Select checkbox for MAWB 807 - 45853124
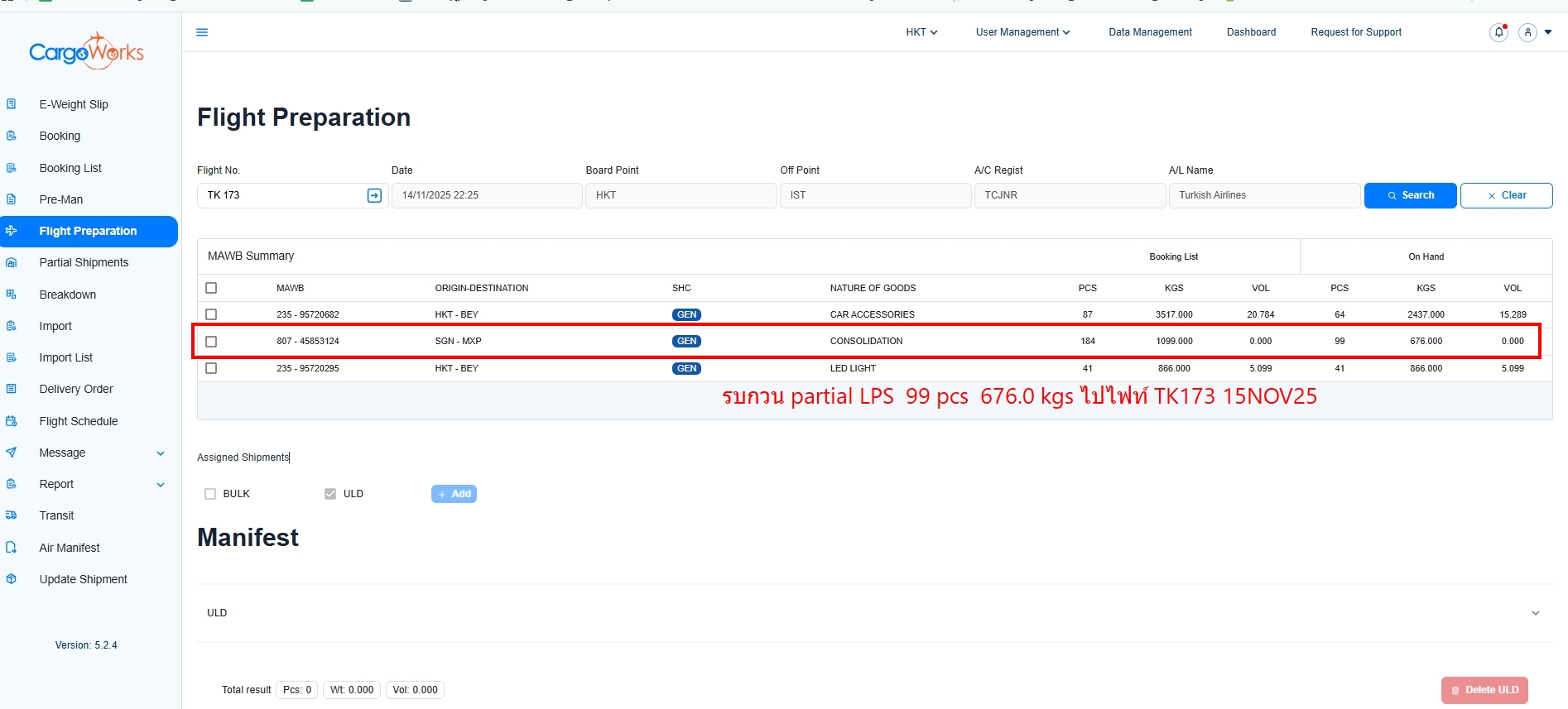Screen dimensions: 1568x709 tap(211, 342)
